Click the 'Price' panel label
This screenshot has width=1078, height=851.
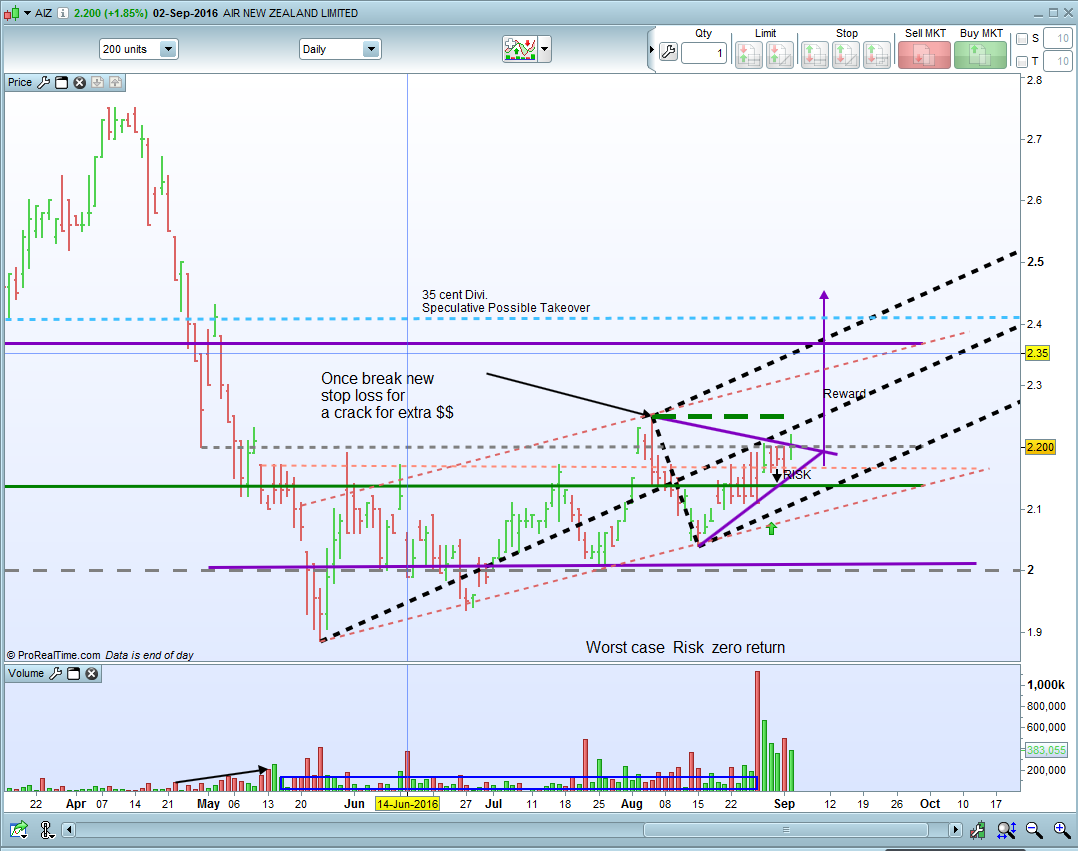pyautogui.click(x=20, y=82)
